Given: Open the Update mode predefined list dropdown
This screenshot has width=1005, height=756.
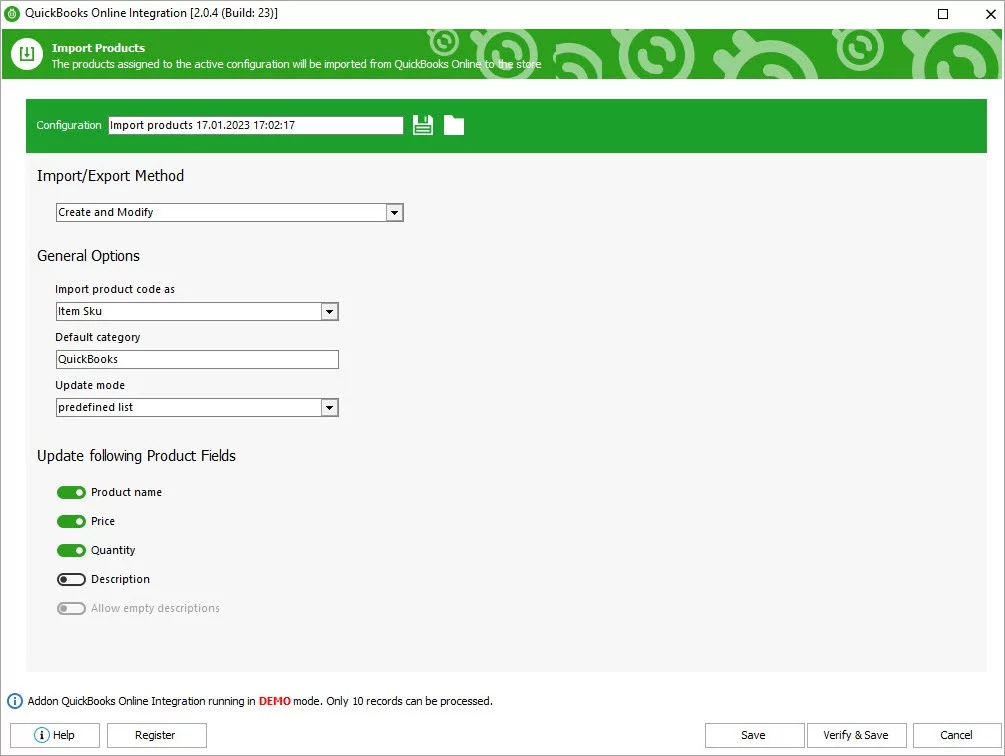Looking at the screenshot, I should 329,407.
